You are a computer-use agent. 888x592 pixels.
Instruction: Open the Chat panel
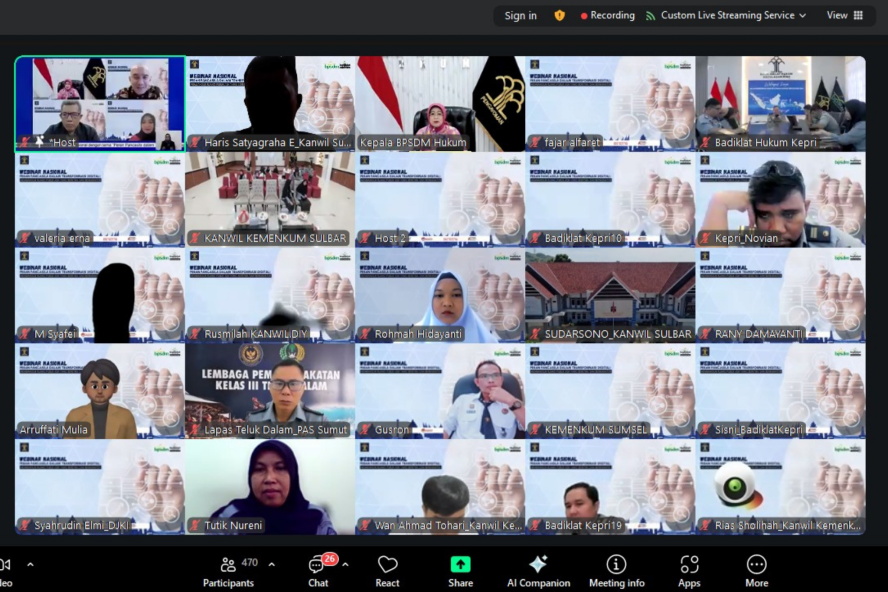318,570
